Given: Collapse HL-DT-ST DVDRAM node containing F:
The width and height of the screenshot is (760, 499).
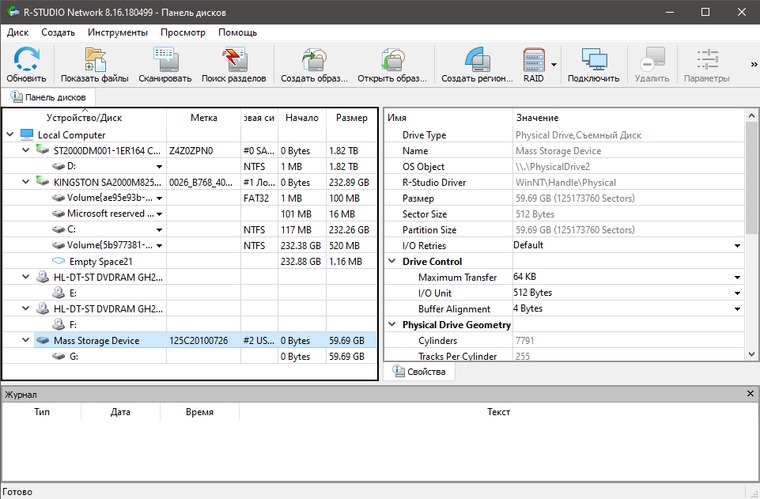Looking at the screenshot, I should 26,308.
